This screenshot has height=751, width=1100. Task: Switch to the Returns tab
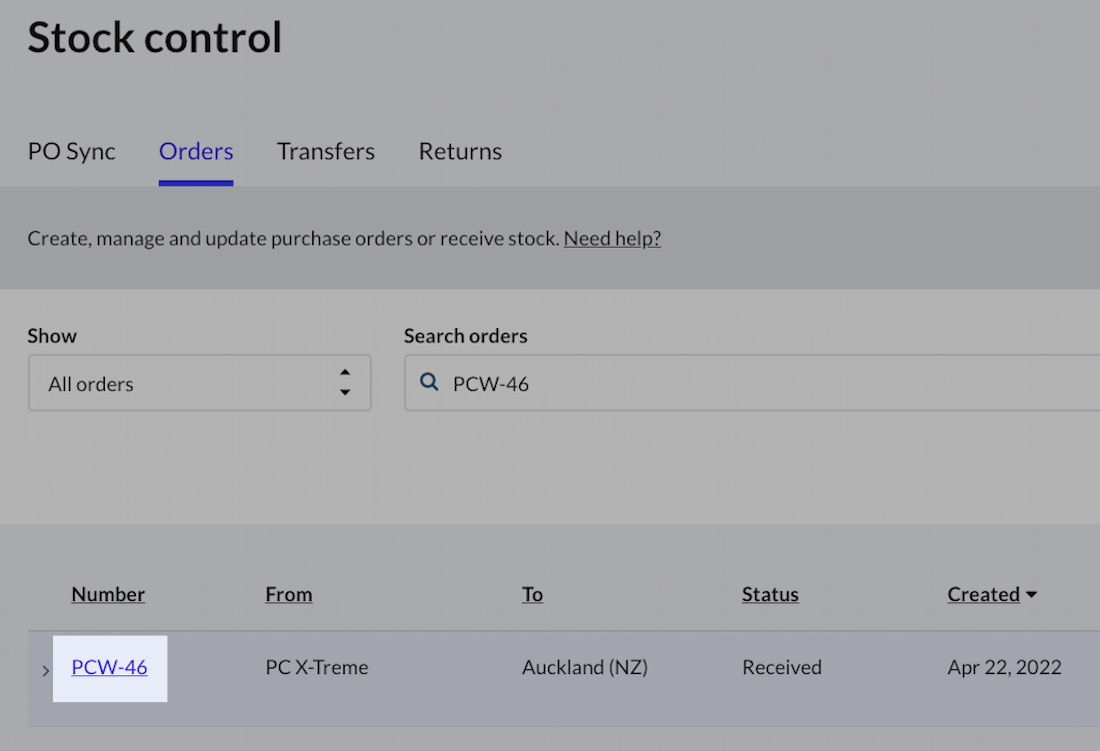460,151
